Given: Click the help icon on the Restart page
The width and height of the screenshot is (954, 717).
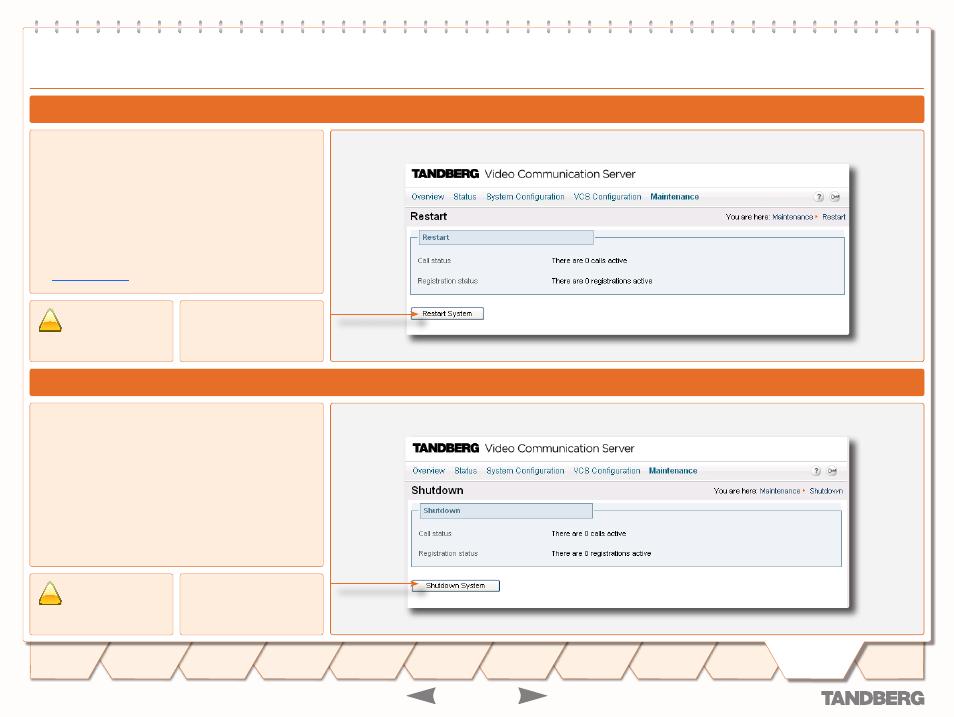Looking at the screenshot, I should tap(819, 197).
